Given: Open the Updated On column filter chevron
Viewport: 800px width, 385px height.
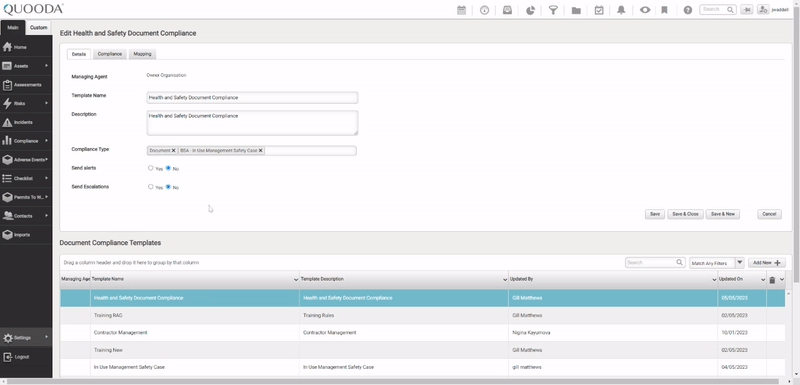Looking at the screenshot, I should [x=763, y=279].
